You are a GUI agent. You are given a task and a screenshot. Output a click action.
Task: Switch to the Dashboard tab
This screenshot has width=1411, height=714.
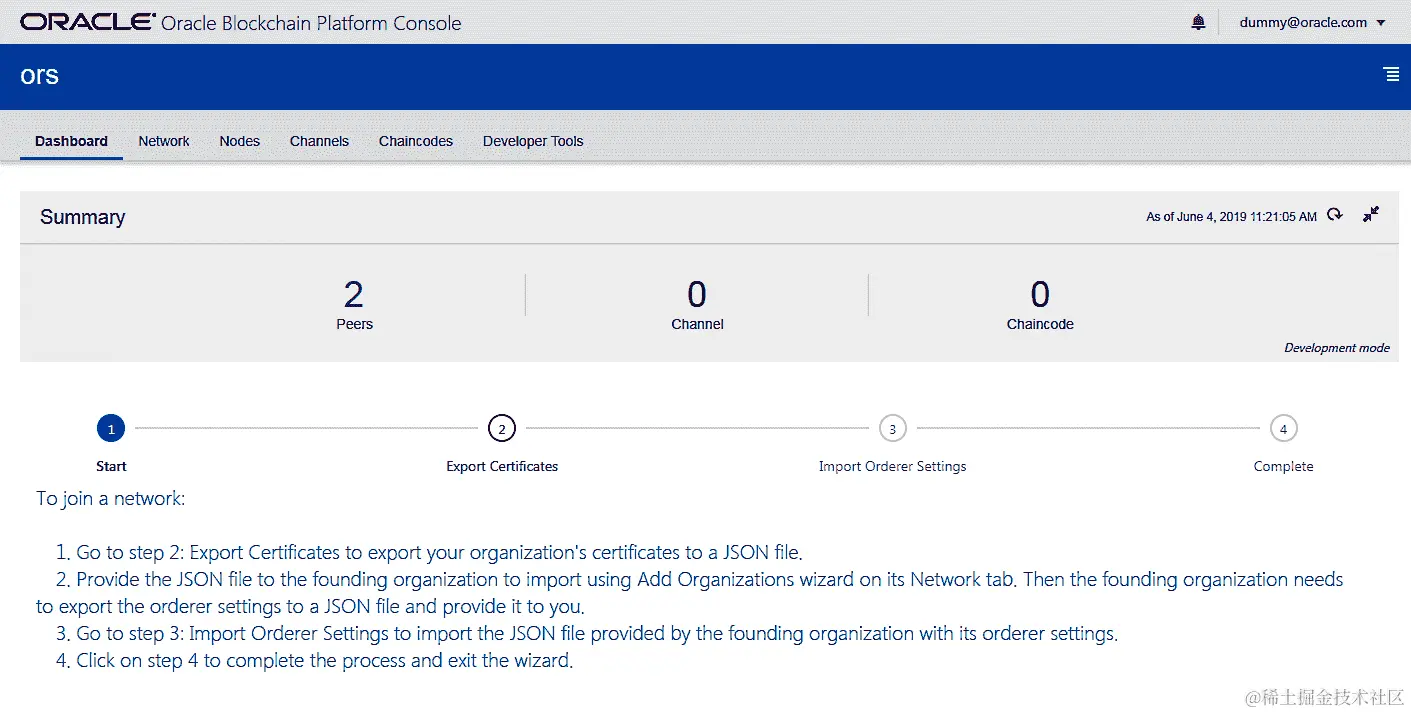(71, 141)
